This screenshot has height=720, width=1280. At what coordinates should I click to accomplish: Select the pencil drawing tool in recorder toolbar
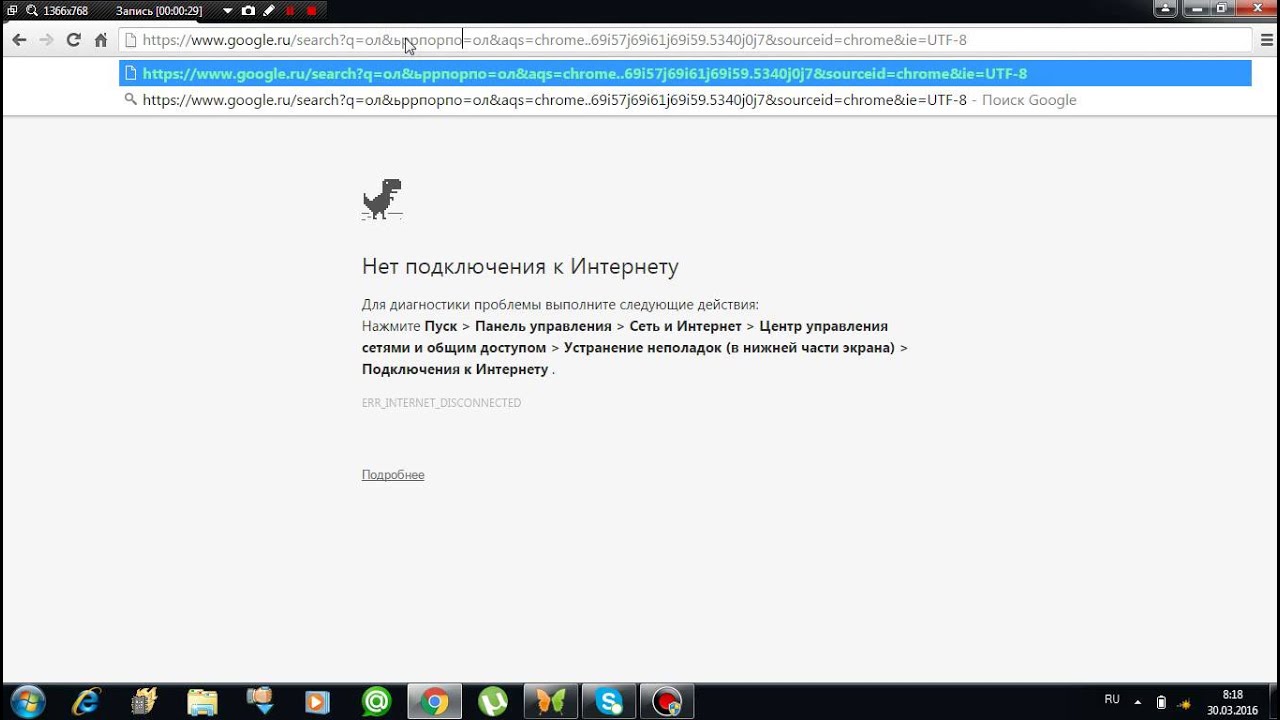coord(269,10)
